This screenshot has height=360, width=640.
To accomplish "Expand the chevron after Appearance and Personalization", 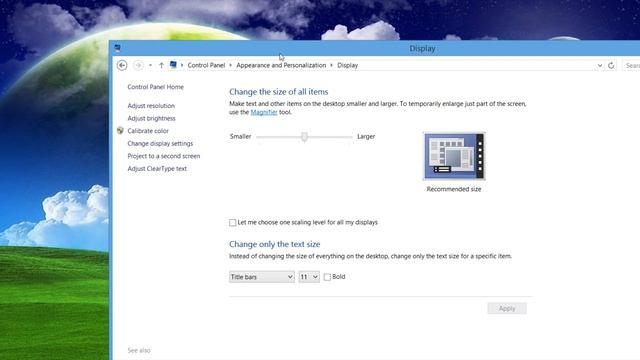I will (331, 65).
